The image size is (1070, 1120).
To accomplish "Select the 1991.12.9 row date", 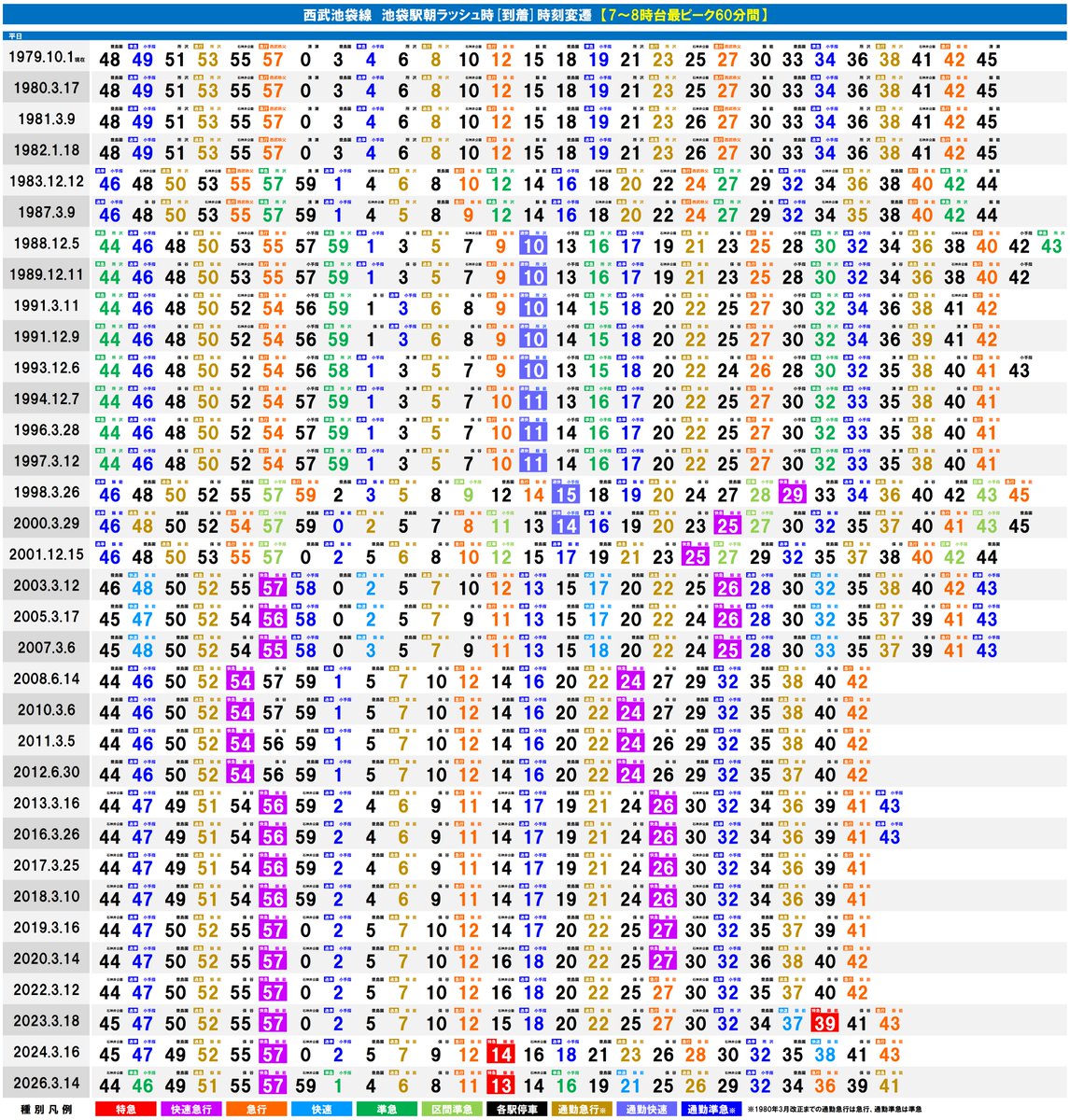I will (x=46, y=337).
